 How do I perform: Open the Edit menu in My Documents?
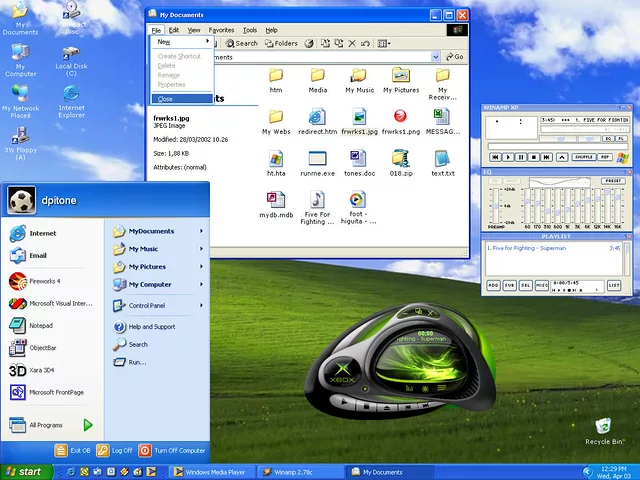[x=174, y=30]
